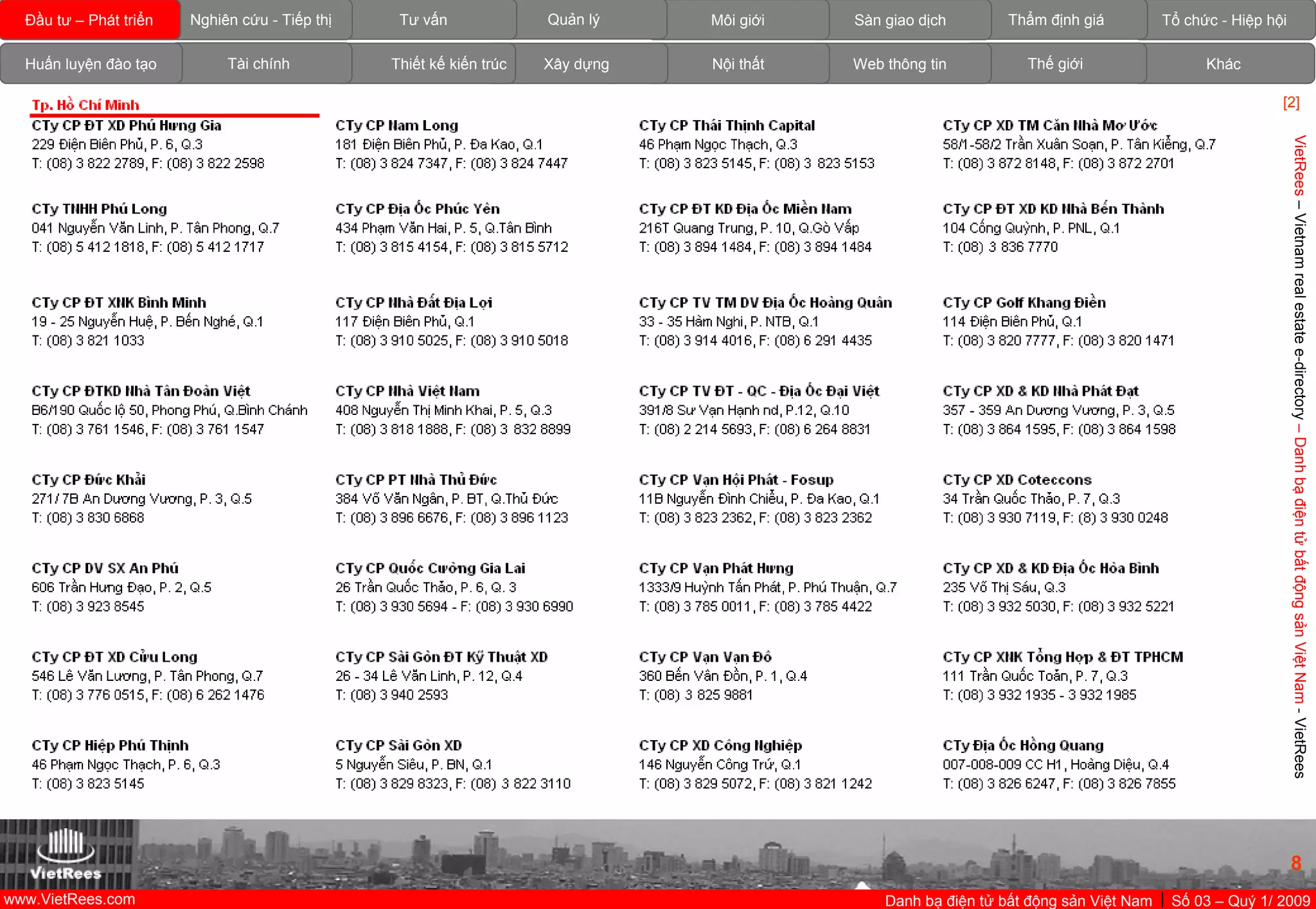1316x909 pixels.
Task: Select CTy CP Quốc Cường Gia Lai
Action: click(431, 569)
